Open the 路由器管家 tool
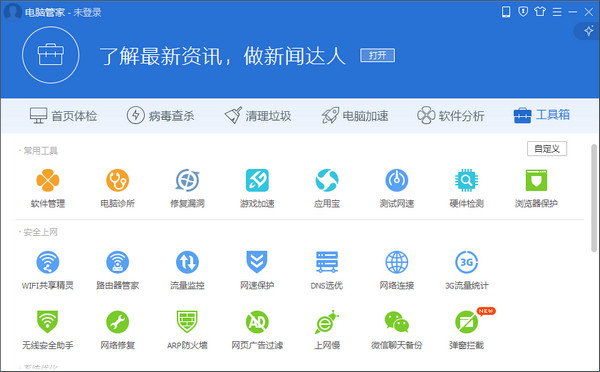Viewport: 600px width, 372px height. pyautogui.click(x=117, y=270)
